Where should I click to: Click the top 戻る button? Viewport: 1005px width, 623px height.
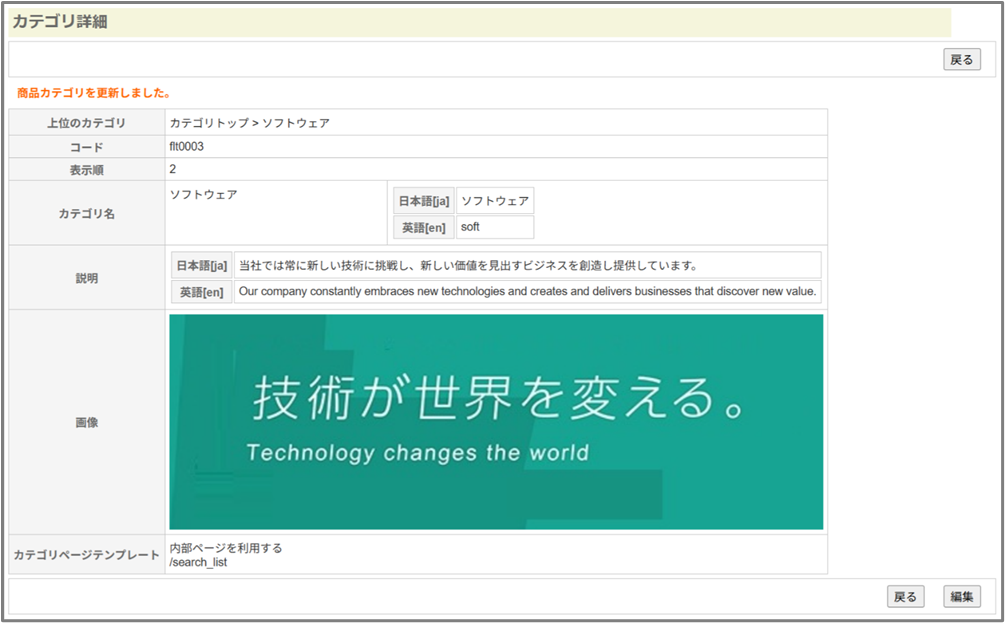tap(961, 60)
